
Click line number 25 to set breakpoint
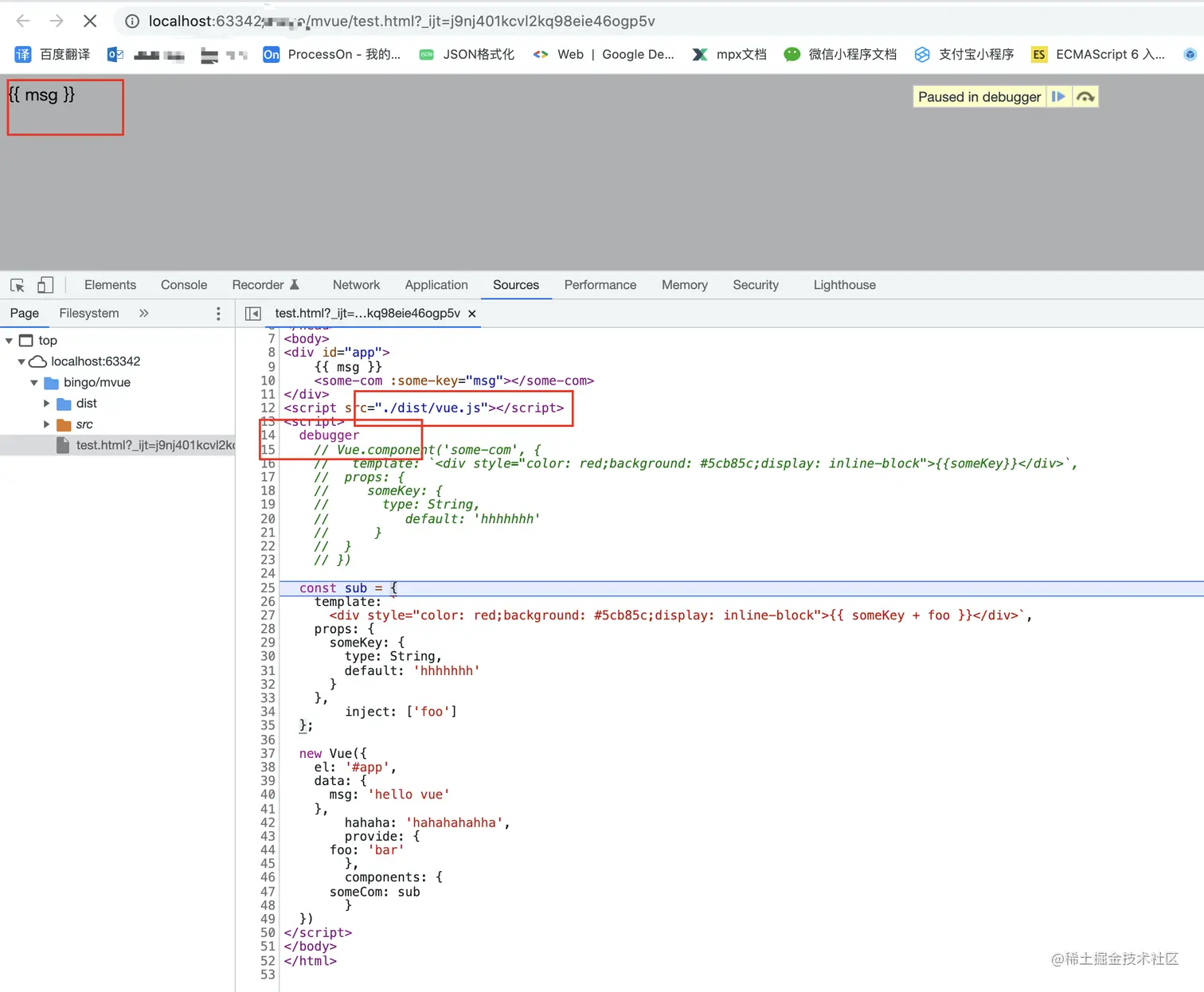click(x=268, y=588)
